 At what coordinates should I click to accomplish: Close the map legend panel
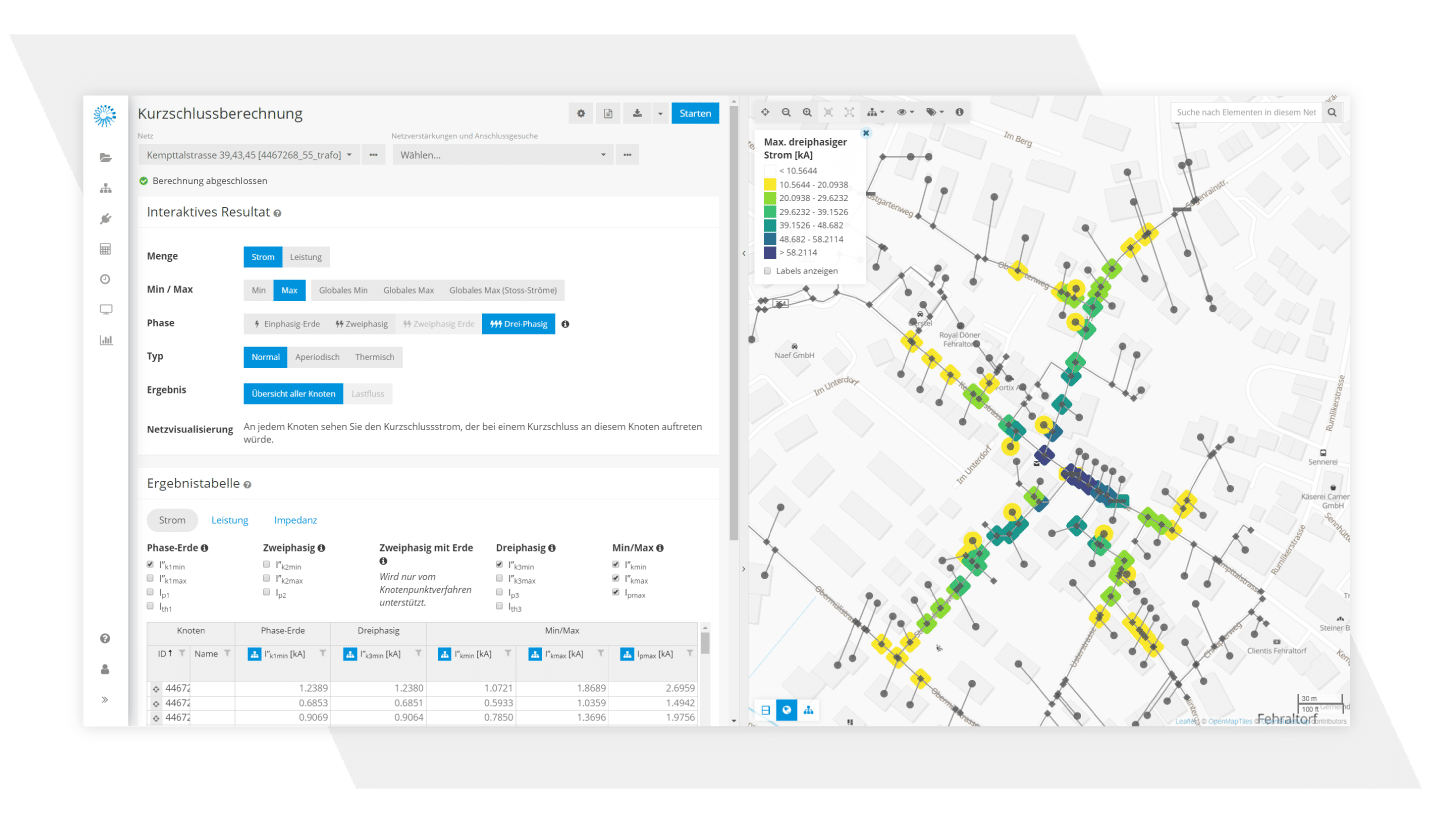point(866,133)
